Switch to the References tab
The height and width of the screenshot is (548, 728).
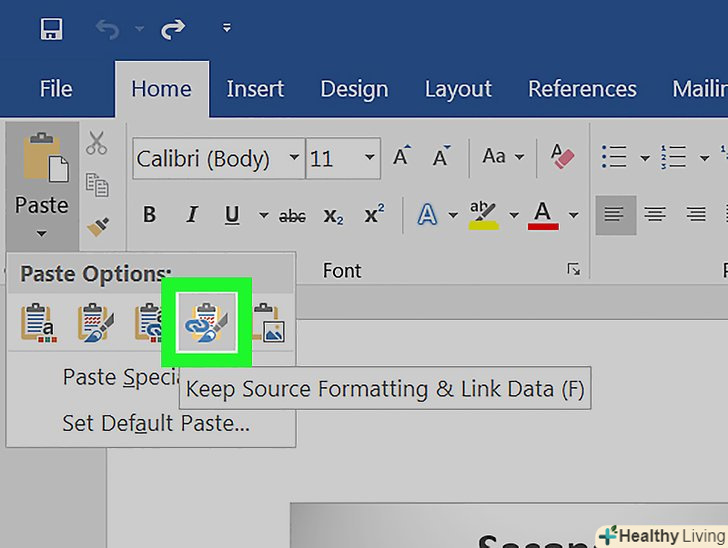point(582,88)
